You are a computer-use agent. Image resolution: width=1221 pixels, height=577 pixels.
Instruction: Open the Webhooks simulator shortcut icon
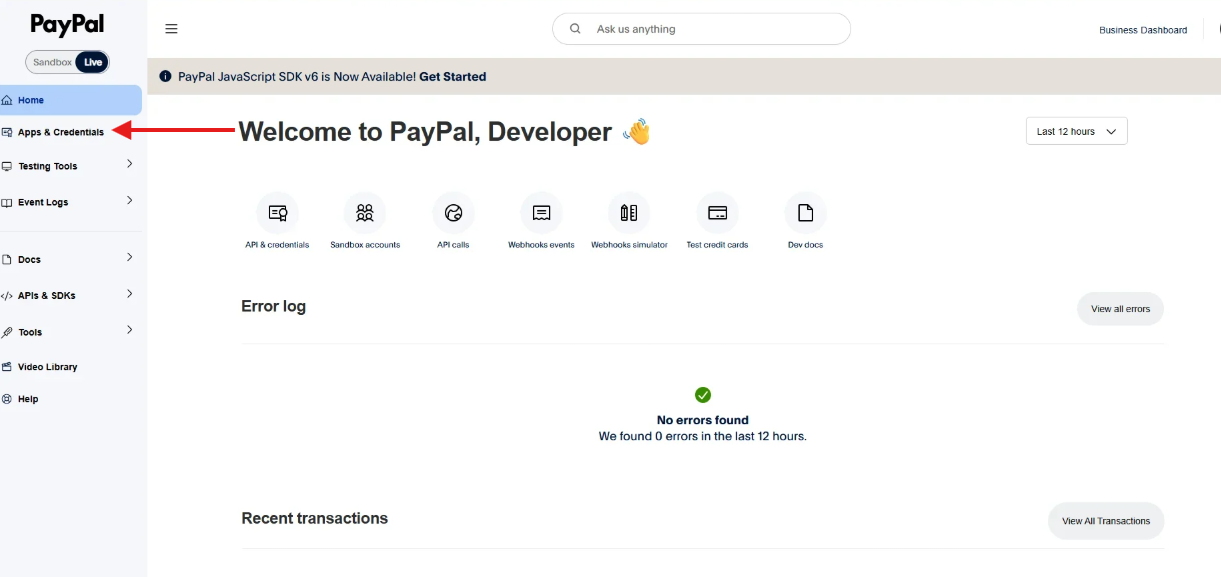pos(629,213)
